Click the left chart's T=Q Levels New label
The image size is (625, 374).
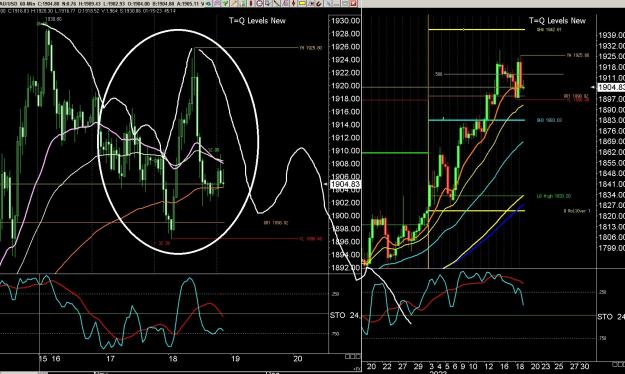click(257, 21)
